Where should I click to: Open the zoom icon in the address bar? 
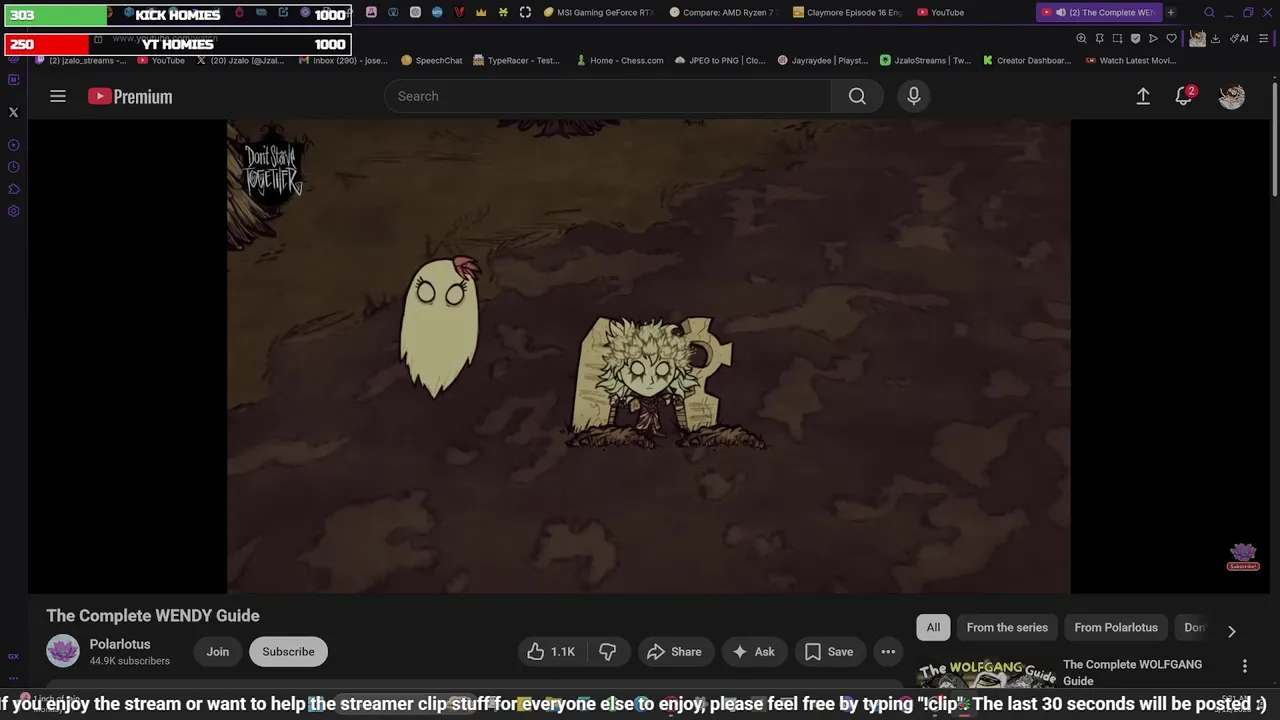[1081, 38]
